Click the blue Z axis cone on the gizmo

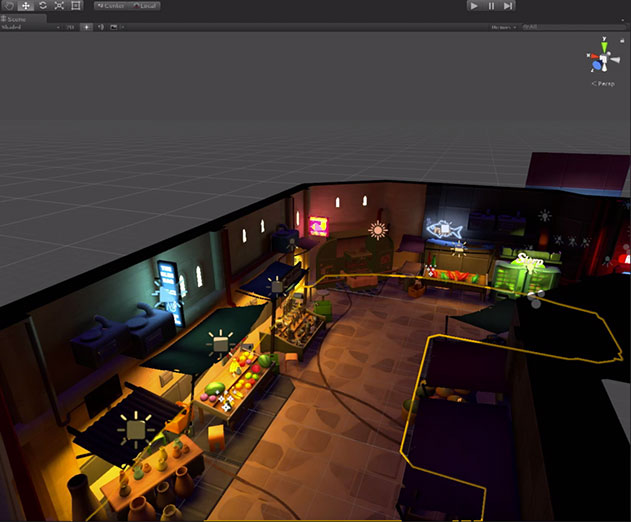coord(598,65)
